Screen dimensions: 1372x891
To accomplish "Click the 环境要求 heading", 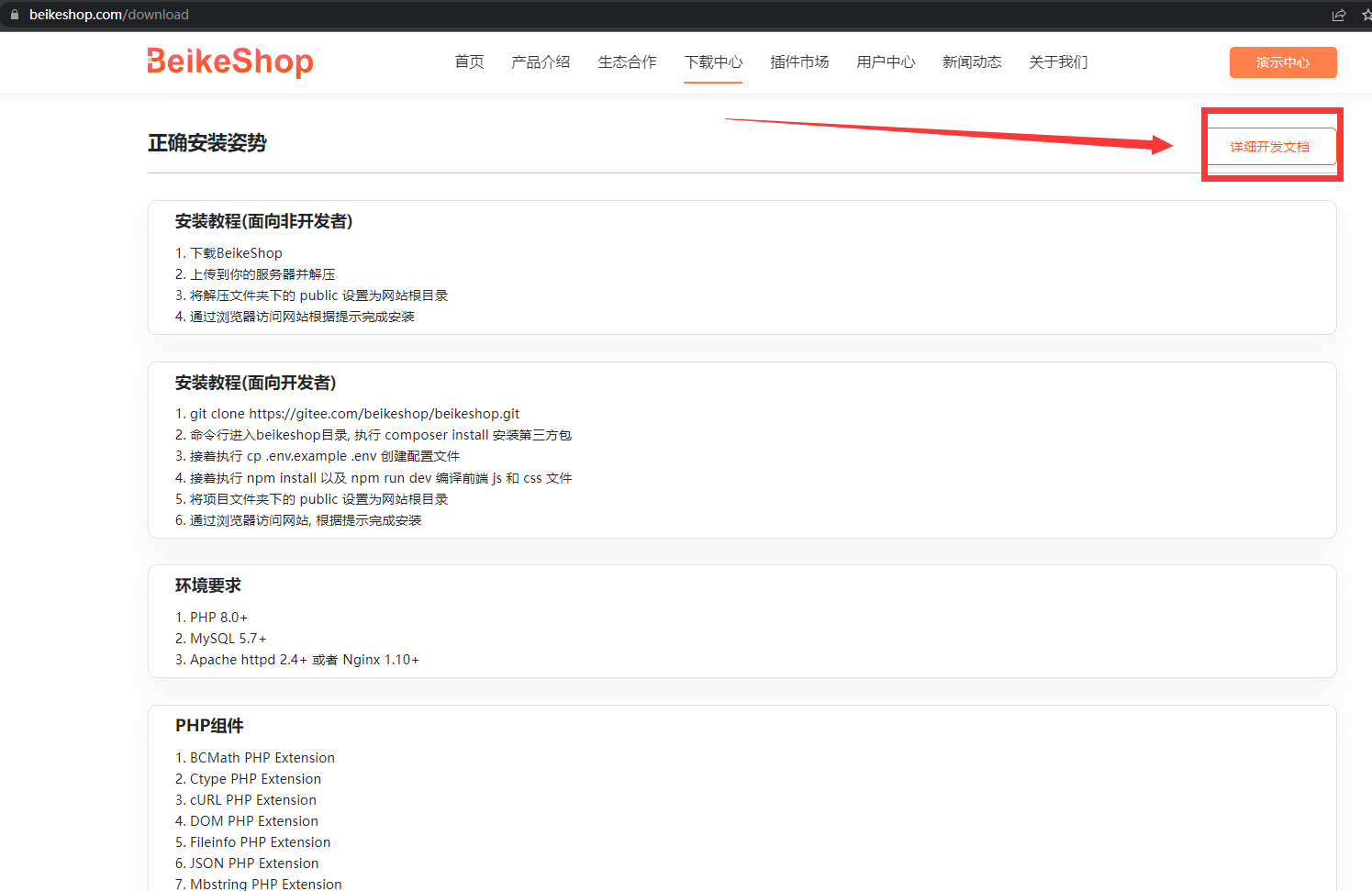I will [x=208, y=585].
